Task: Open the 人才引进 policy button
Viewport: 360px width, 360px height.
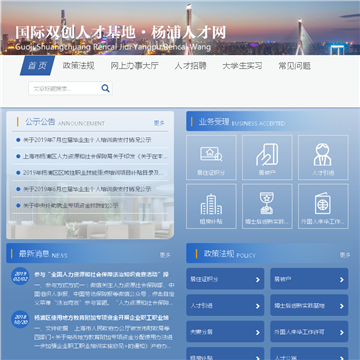Action: (x=225, y=305)
